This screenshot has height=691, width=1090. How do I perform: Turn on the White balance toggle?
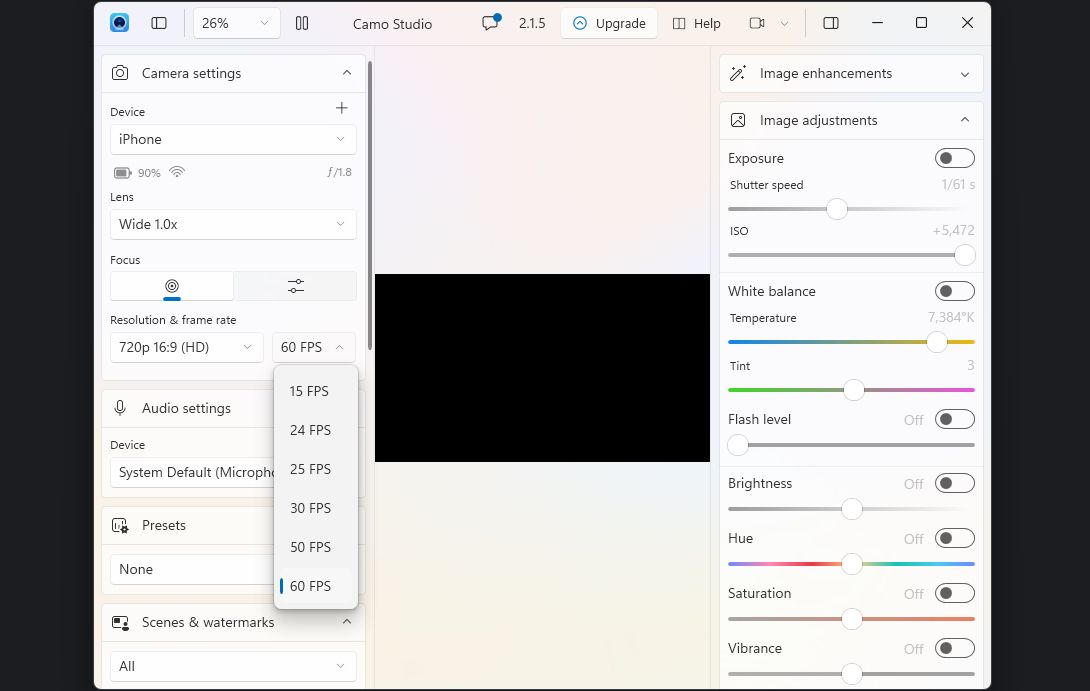pos(954,291)
